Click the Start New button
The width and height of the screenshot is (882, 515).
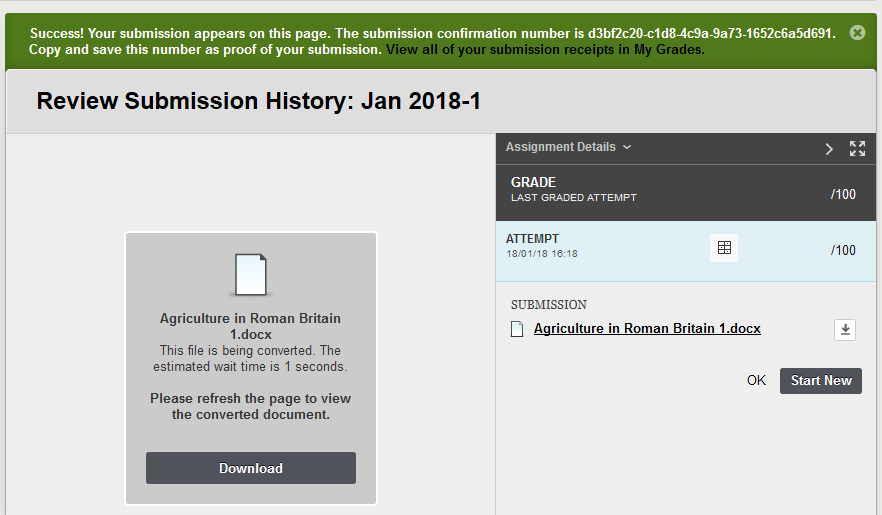click(x=821, y=381)
